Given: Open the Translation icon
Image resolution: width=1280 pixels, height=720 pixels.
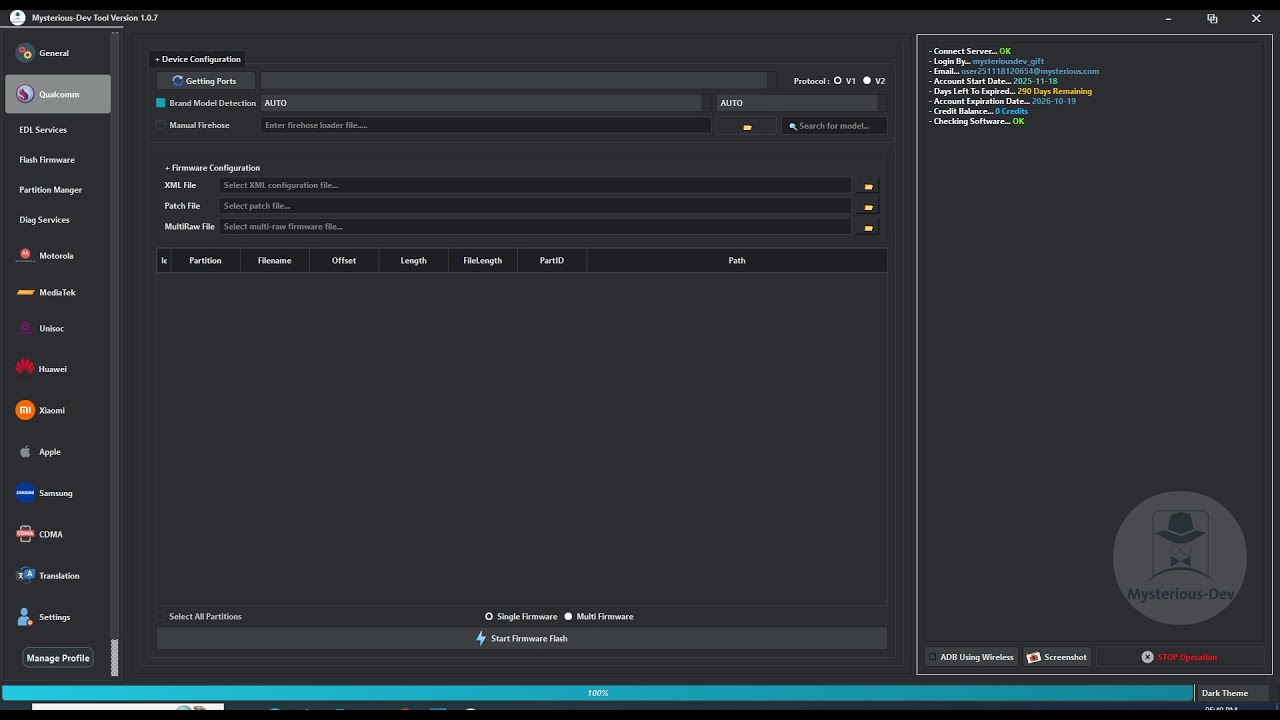Looking at the screenshot, I should click(x=25, y=575).
